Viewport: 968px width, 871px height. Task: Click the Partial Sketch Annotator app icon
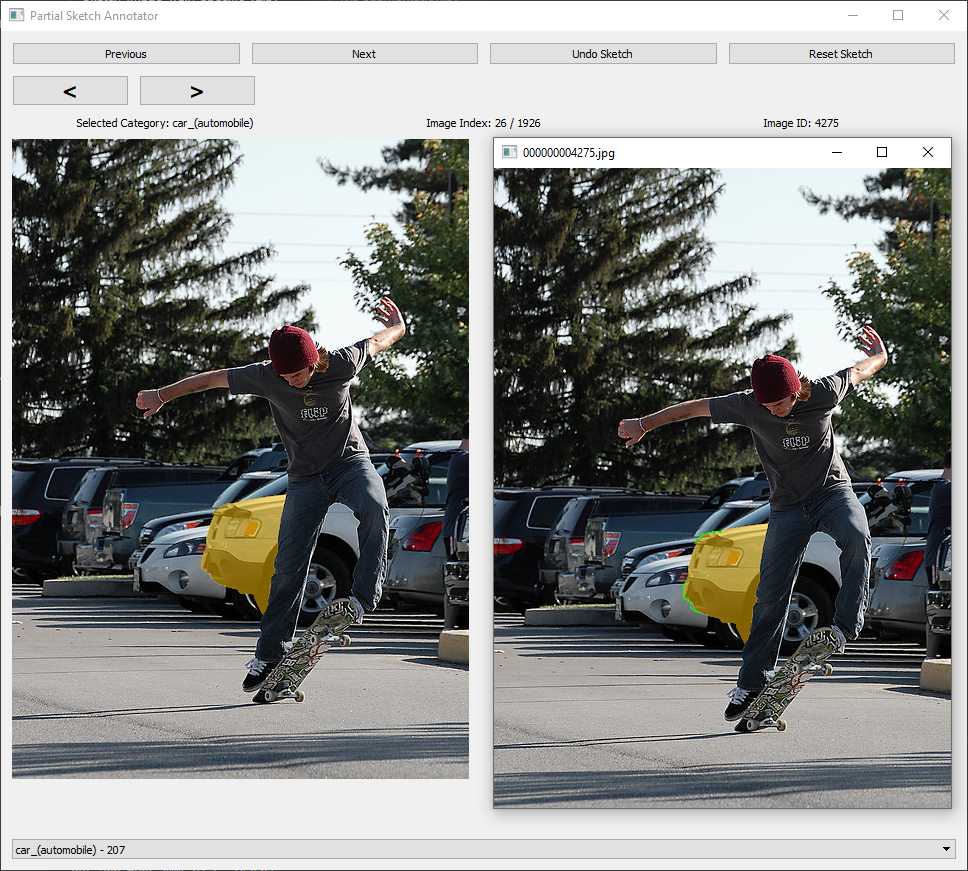tap(17, 15)
